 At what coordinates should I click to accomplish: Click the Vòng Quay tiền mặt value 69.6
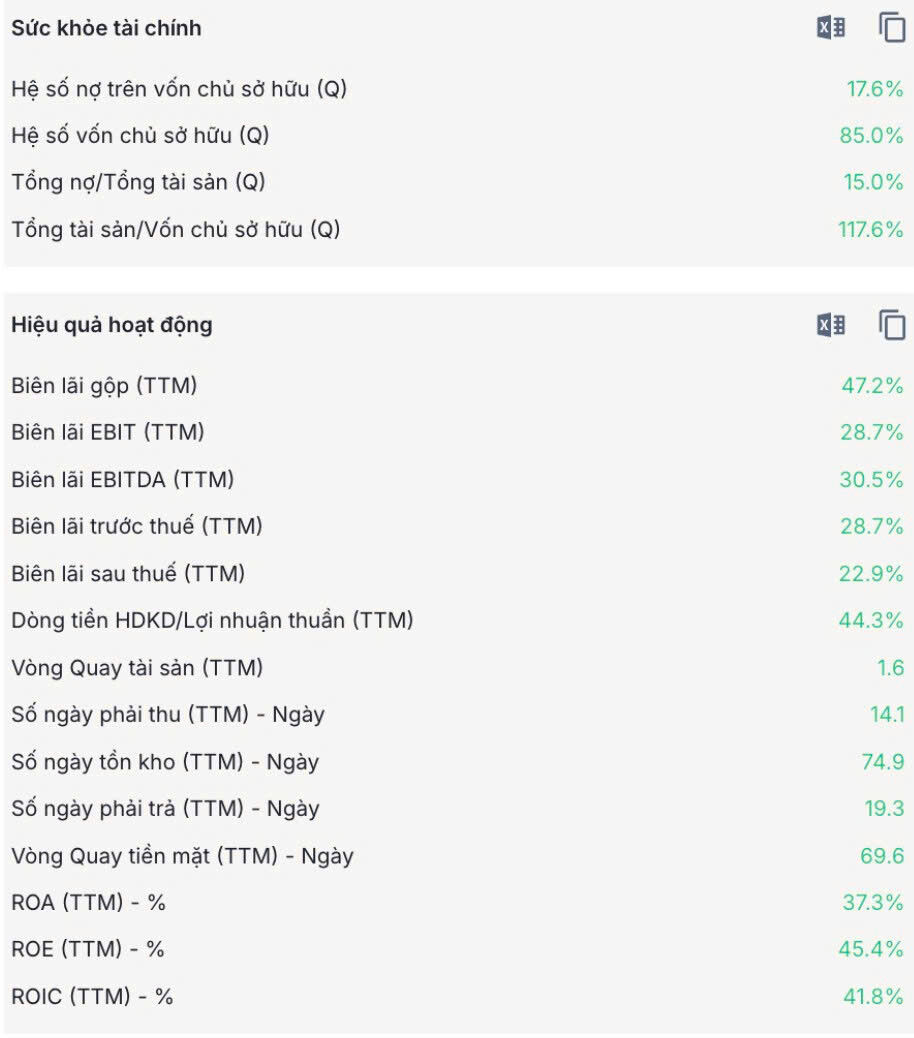click(882, 856)
